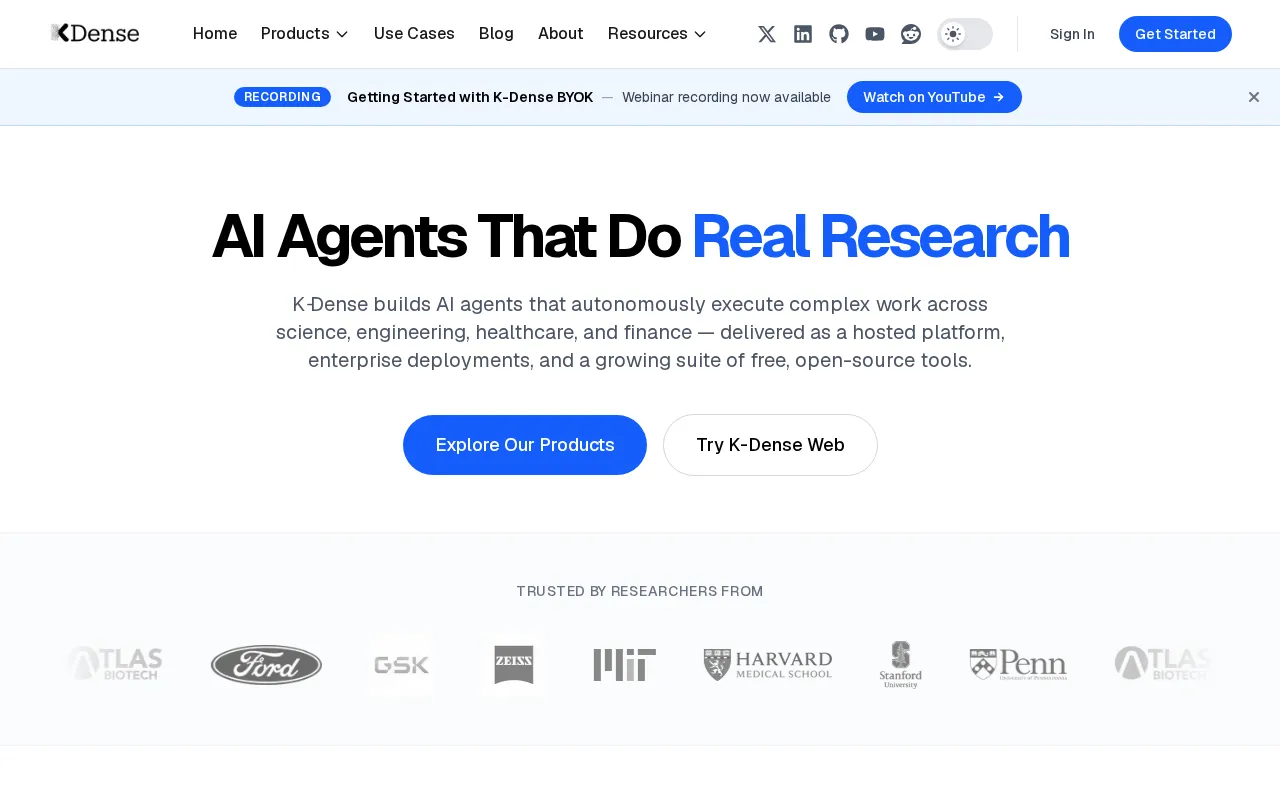Open the Use Cases page

[x=414, y=34]
